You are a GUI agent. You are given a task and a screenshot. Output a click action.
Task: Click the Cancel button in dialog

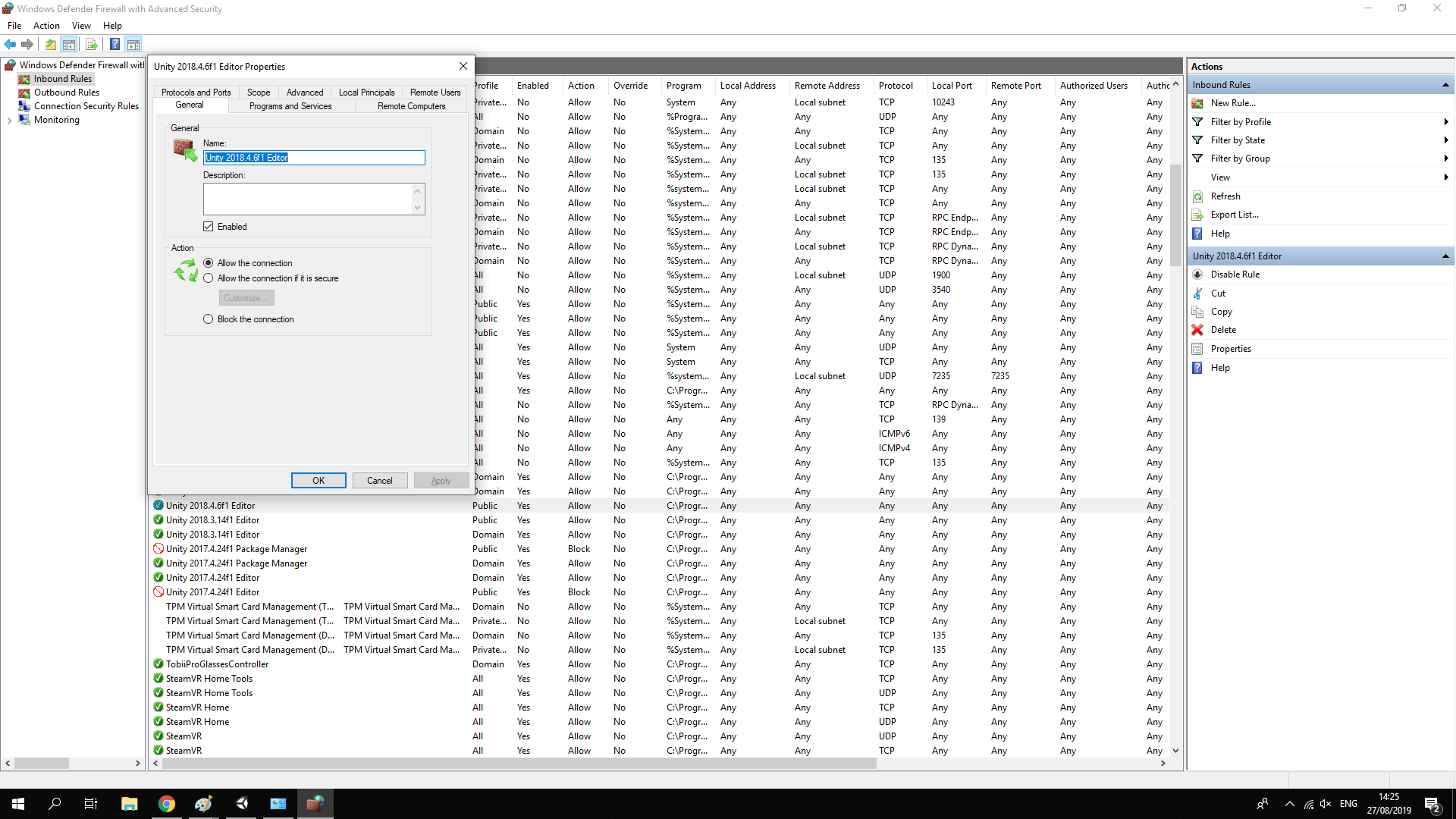(379, 481)
